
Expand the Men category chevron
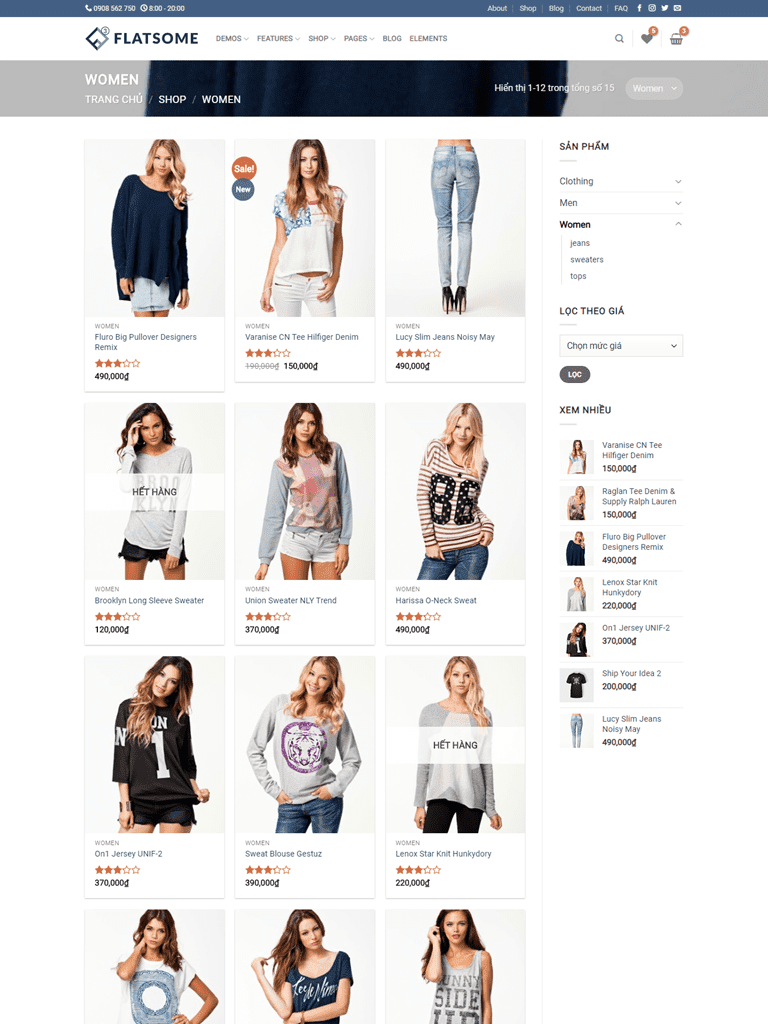(x=678, y=203)
